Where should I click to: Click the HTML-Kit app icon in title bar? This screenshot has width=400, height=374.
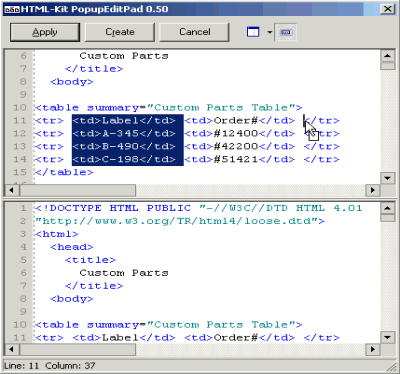[x=12, y=9]
